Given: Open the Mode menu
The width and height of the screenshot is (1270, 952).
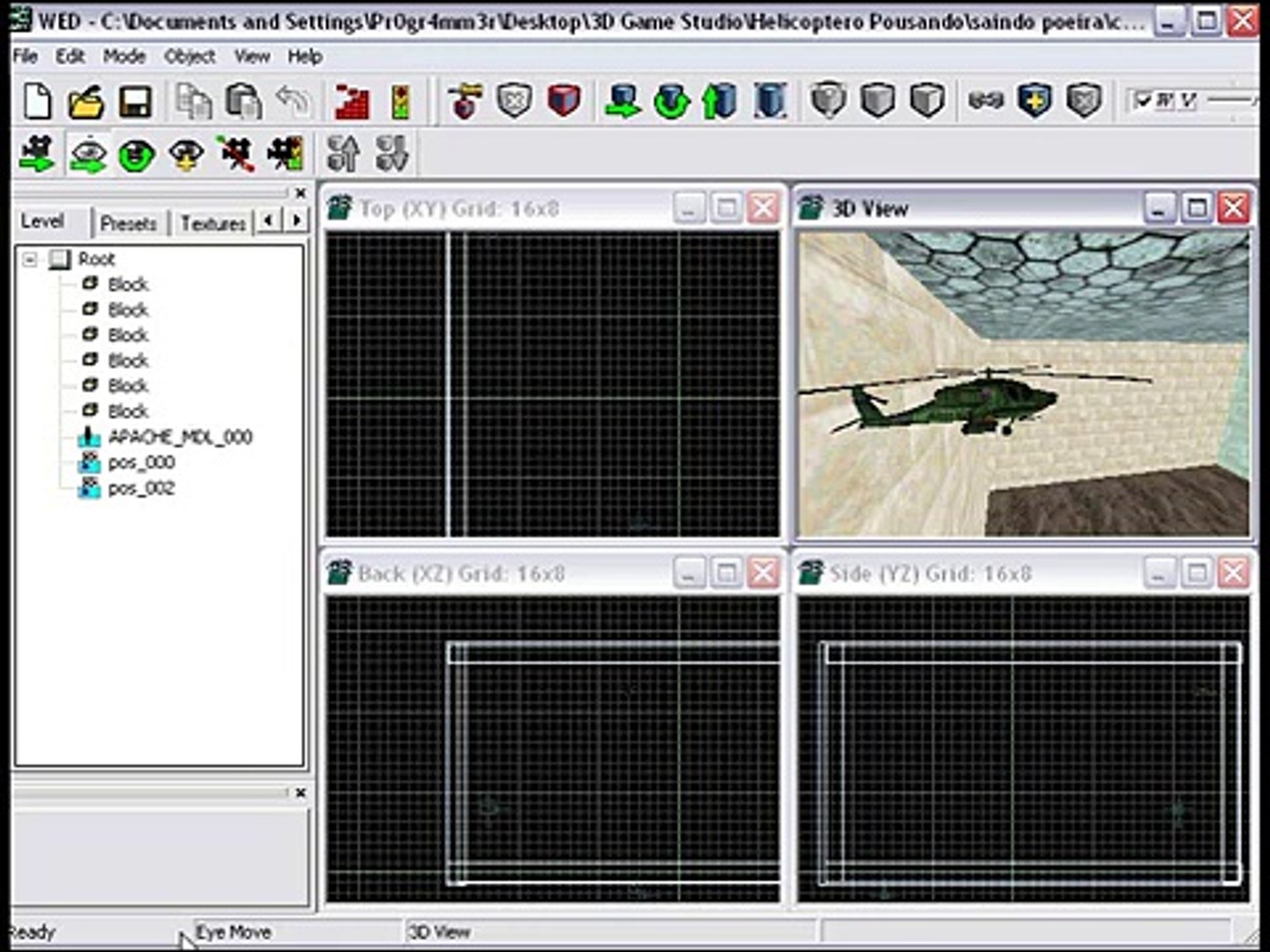Looking at the screenshot, I should tap(123, 56).
